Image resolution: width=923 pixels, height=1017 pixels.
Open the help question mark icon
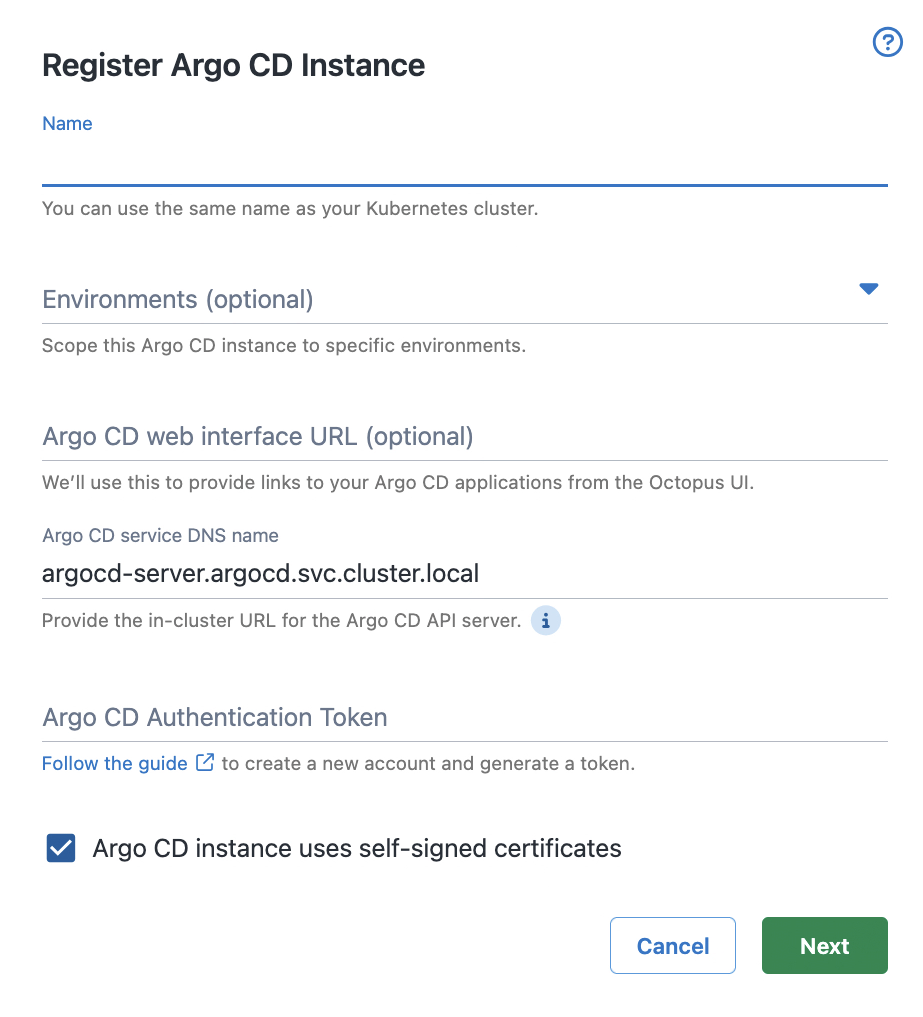pyautogui.click(x=887, y=42)
